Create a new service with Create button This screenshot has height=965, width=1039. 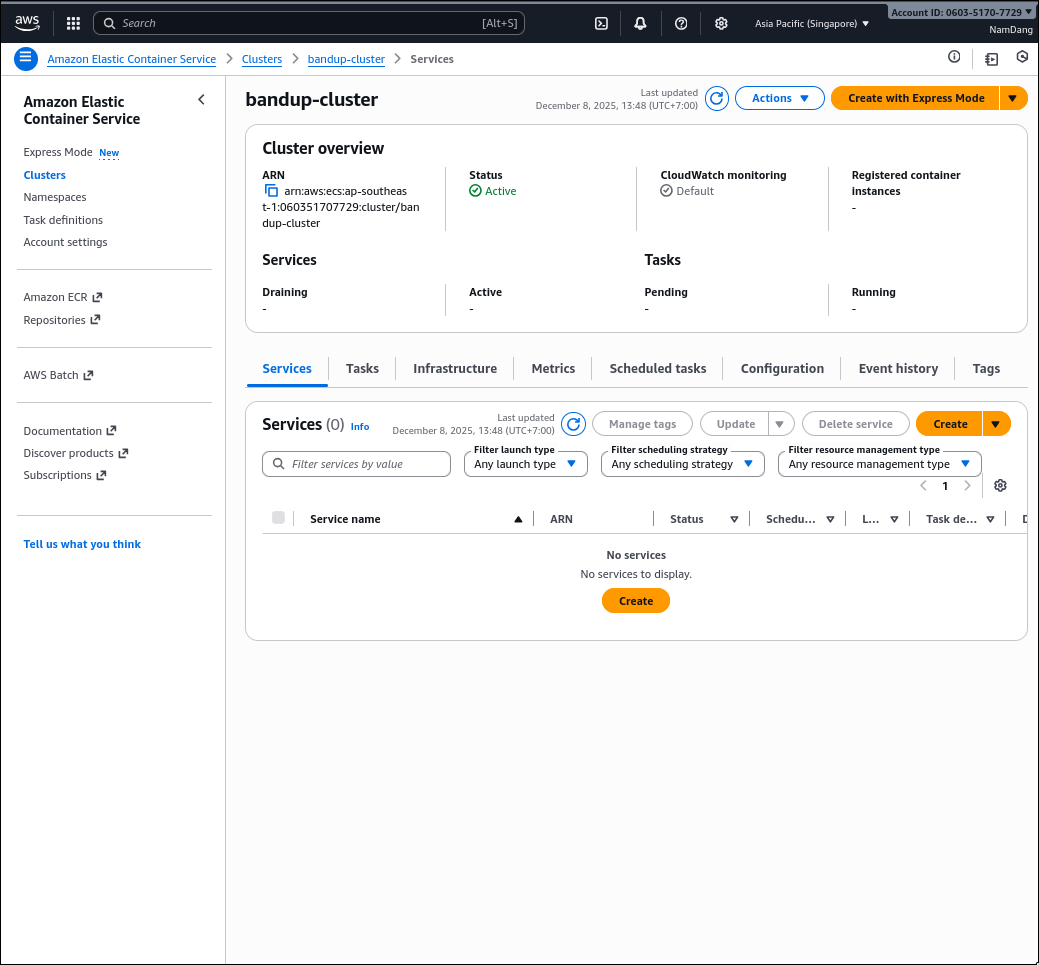click(948, 423)
